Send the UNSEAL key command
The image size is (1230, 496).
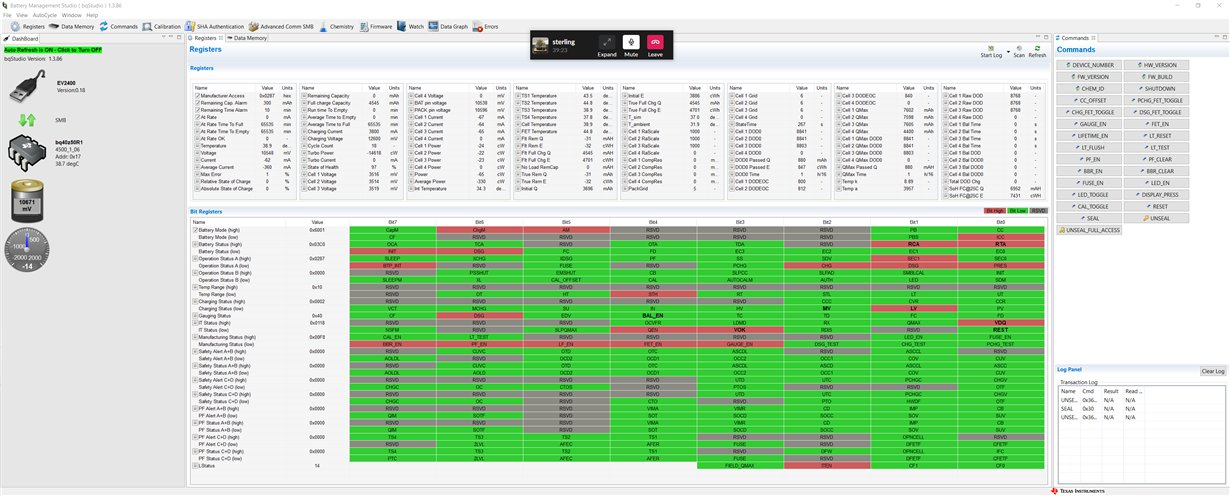point(1158,217)
